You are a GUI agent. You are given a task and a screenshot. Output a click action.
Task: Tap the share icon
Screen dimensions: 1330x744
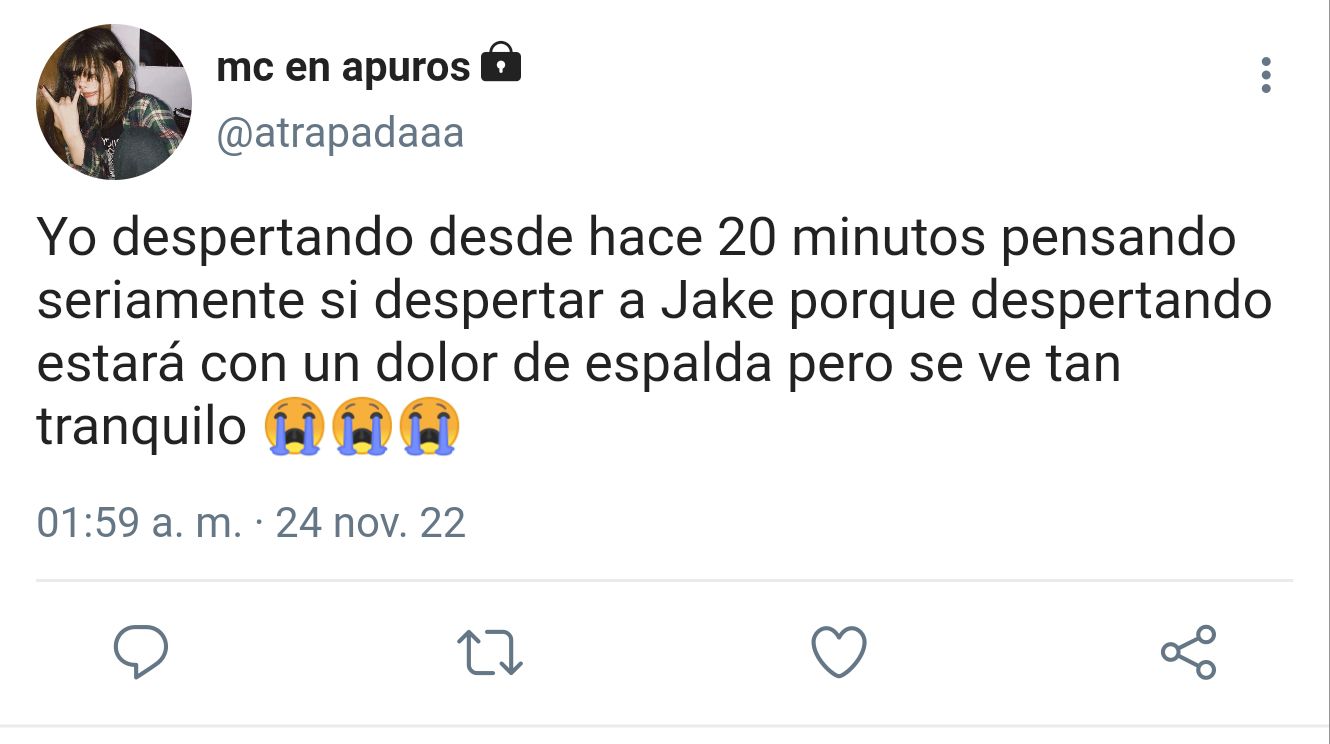coord(1189,652)
